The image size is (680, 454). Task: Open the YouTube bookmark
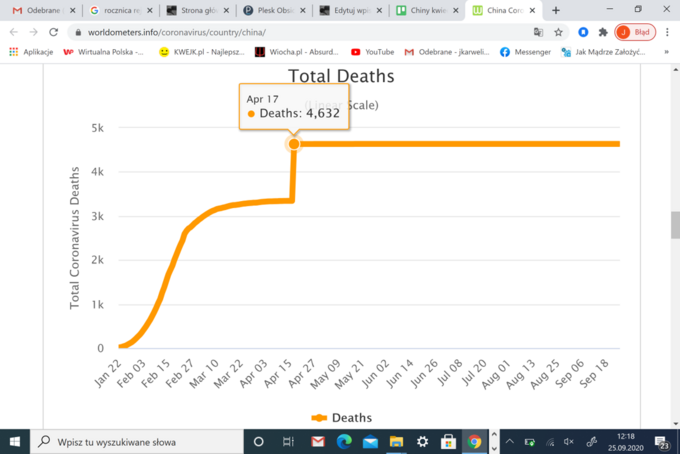point(371,51)
